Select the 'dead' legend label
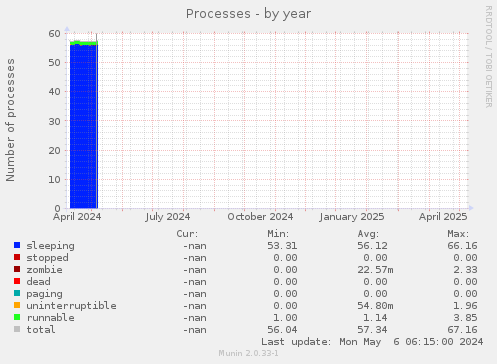 tap(38, 282)
